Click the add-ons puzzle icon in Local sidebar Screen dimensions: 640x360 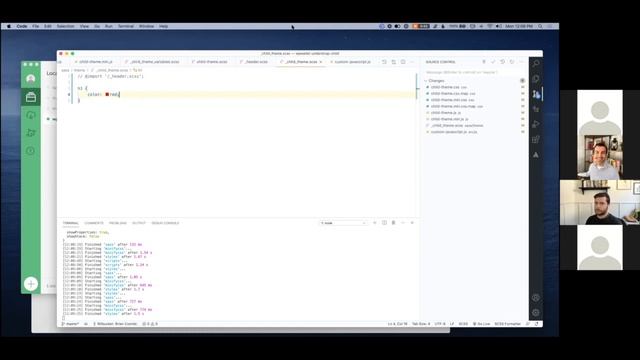pos(31,133)
